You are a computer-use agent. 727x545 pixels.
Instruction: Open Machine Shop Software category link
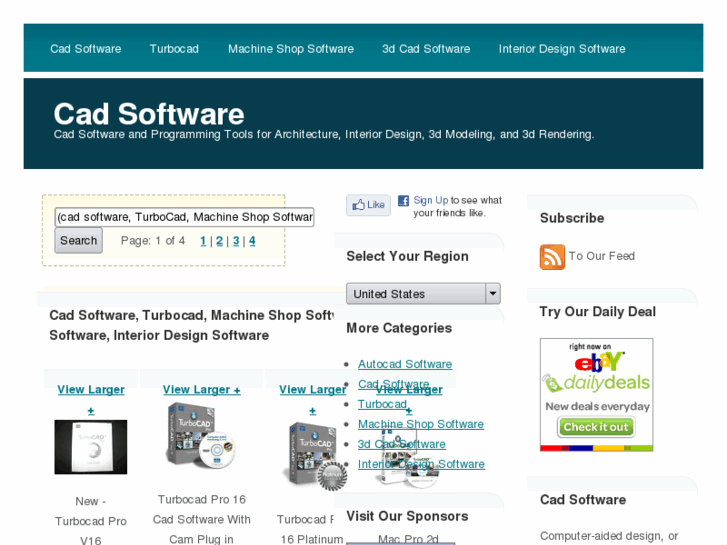tap(421, 424)
